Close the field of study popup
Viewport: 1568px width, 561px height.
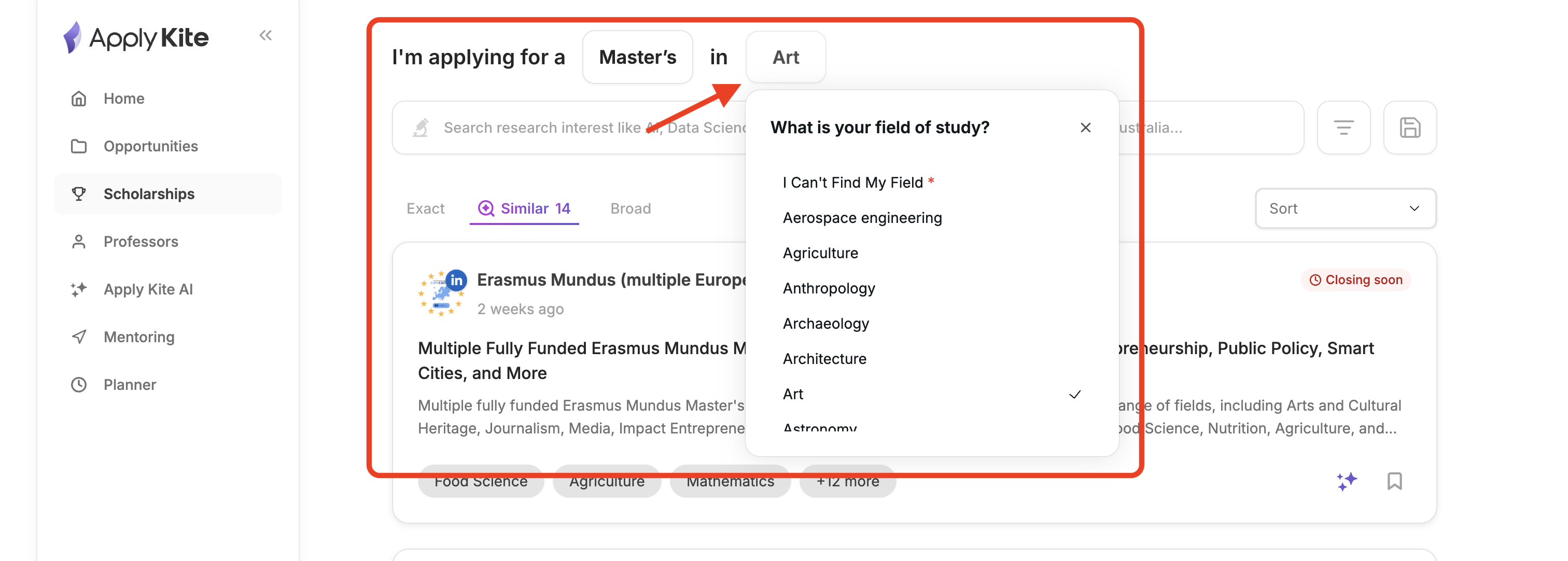pyautogui.click(x=1085, y=128)
